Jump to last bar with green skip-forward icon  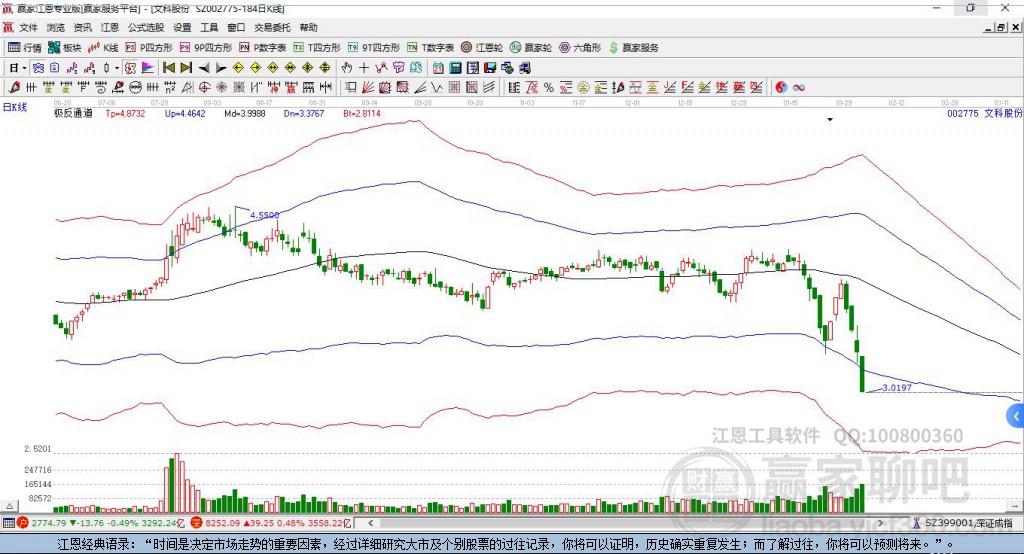point(186,68)
